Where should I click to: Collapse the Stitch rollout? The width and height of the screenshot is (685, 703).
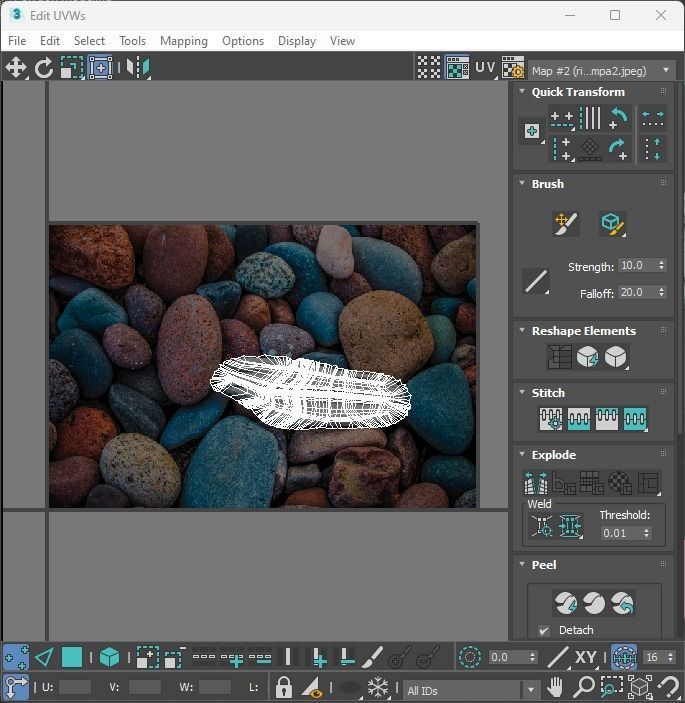pyautogui.click(x=522, y=392)
